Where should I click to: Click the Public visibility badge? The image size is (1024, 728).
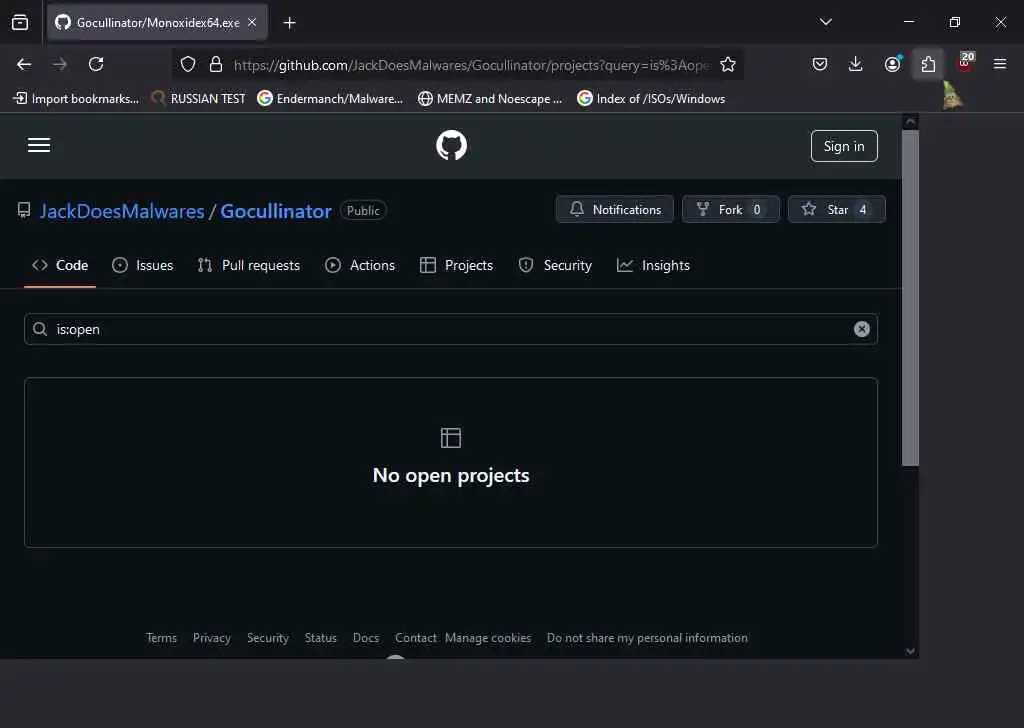point(363,210)
